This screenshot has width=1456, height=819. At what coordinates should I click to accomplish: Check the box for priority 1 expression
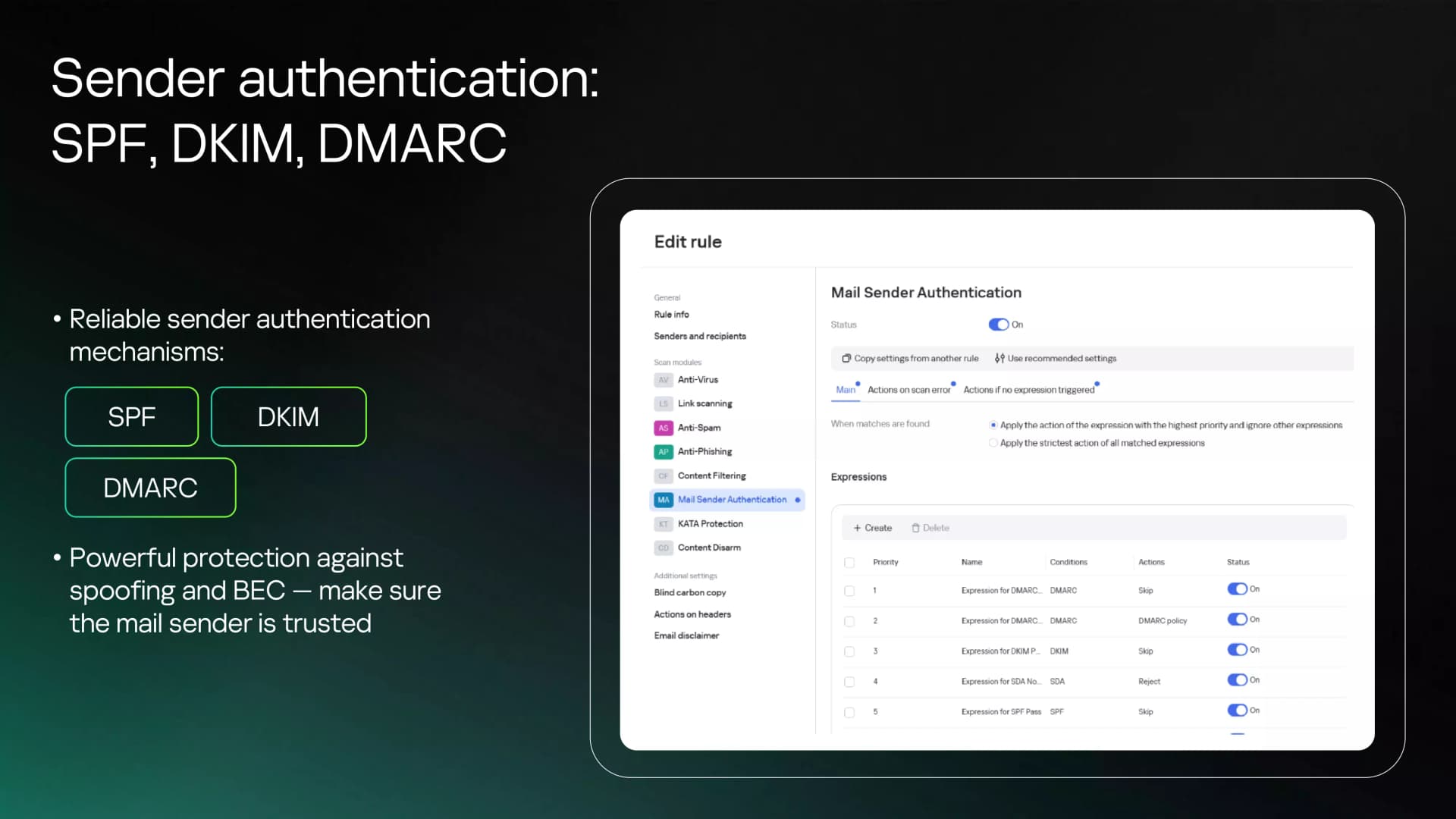849,591
